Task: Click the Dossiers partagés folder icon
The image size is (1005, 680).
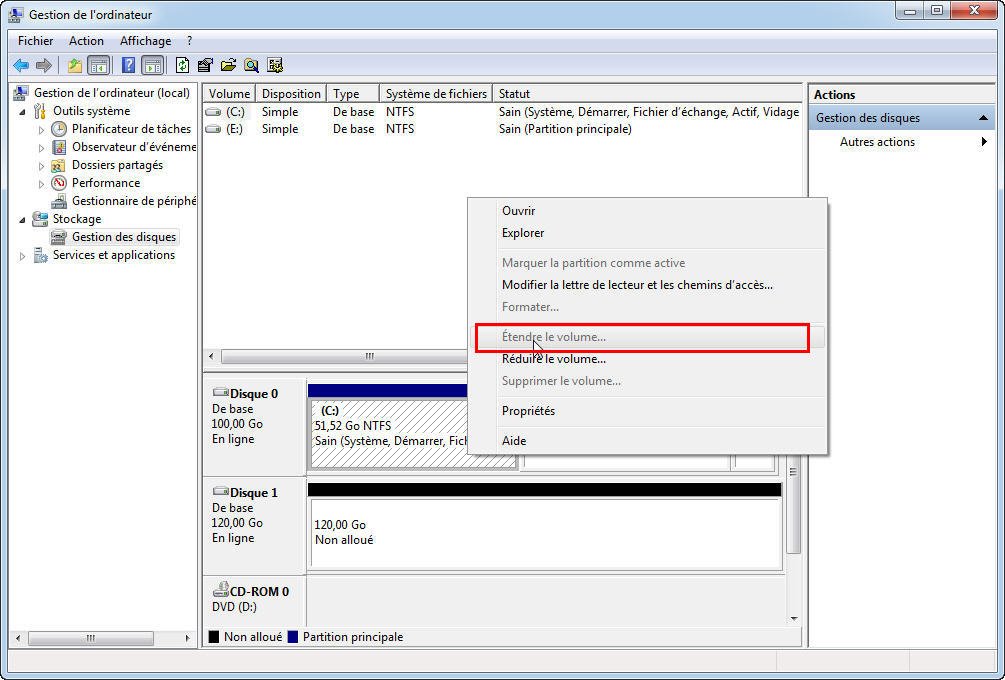Action: [59, 165]
